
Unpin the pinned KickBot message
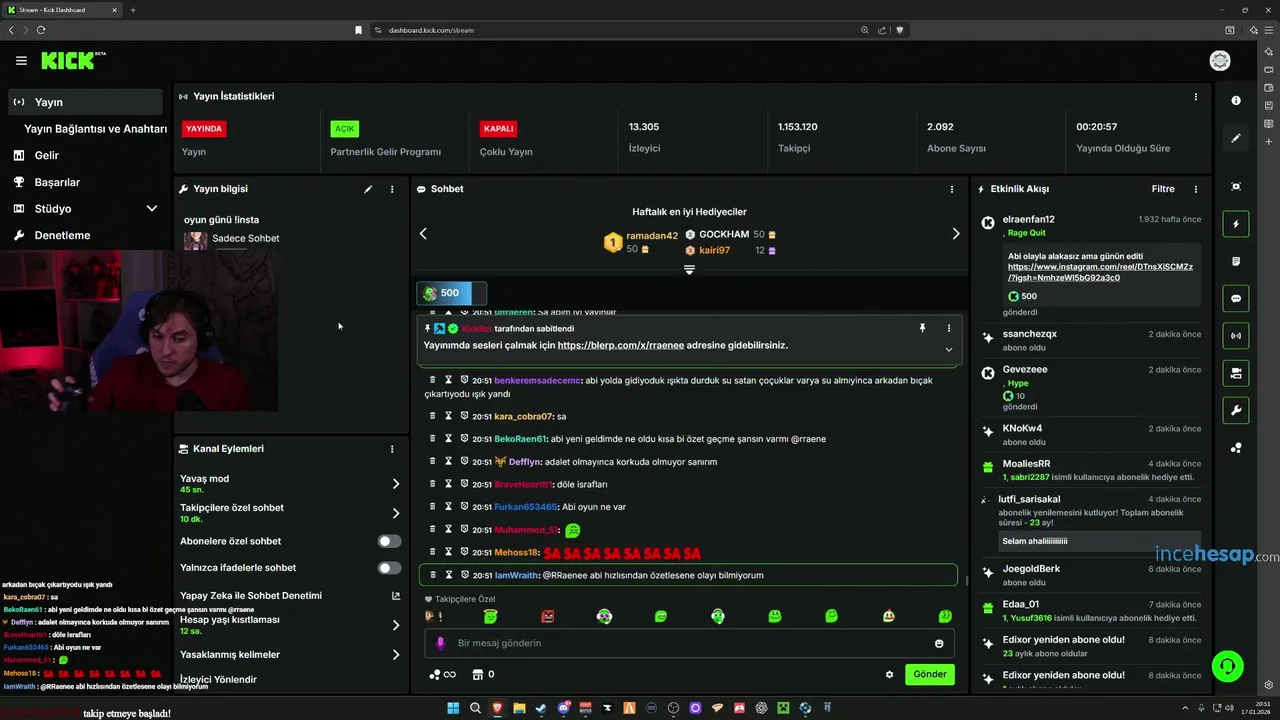click(x=922, y=328)
